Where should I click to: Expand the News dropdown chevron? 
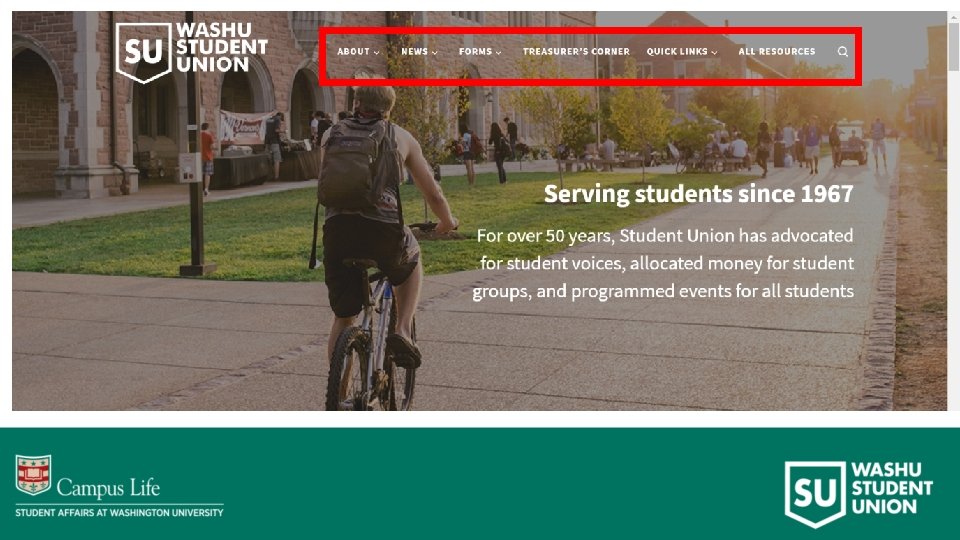435,53
